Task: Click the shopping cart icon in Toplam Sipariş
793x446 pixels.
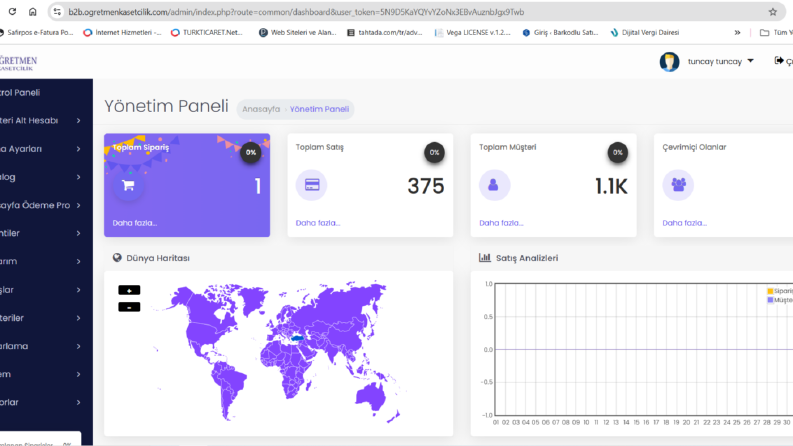Action: pyautogui.click(x=128, y=186)
